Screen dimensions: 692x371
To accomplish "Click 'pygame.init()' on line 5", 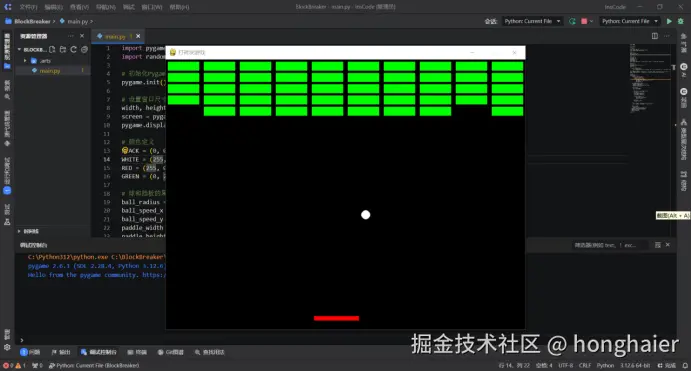I will click(x=143, y=82).
